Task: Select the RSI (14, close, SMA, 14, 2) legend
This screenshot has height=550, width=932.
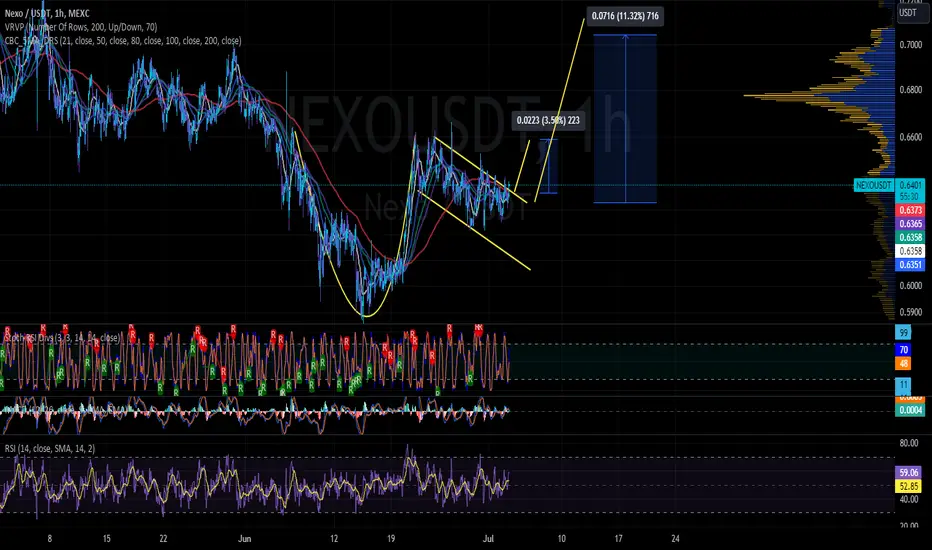Action: pos(50,448)
